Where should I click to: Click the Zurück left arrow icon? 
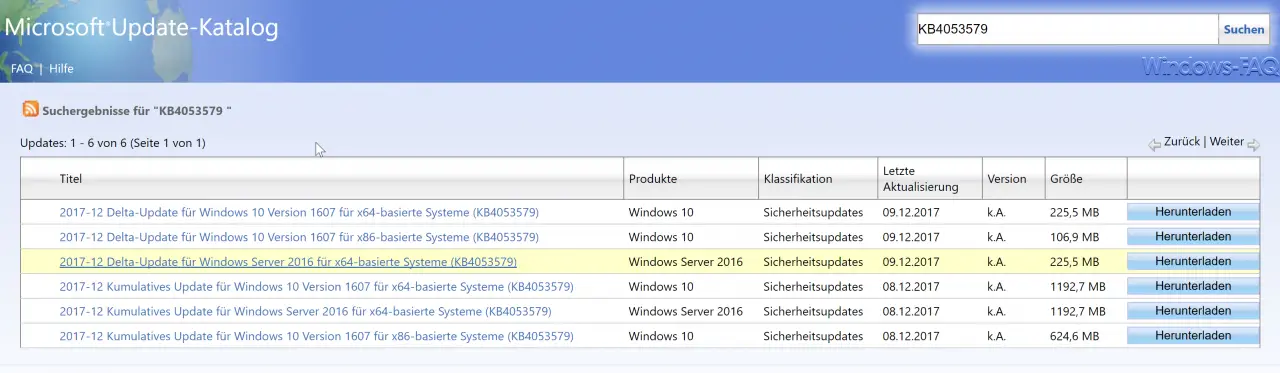[1154, 144]
